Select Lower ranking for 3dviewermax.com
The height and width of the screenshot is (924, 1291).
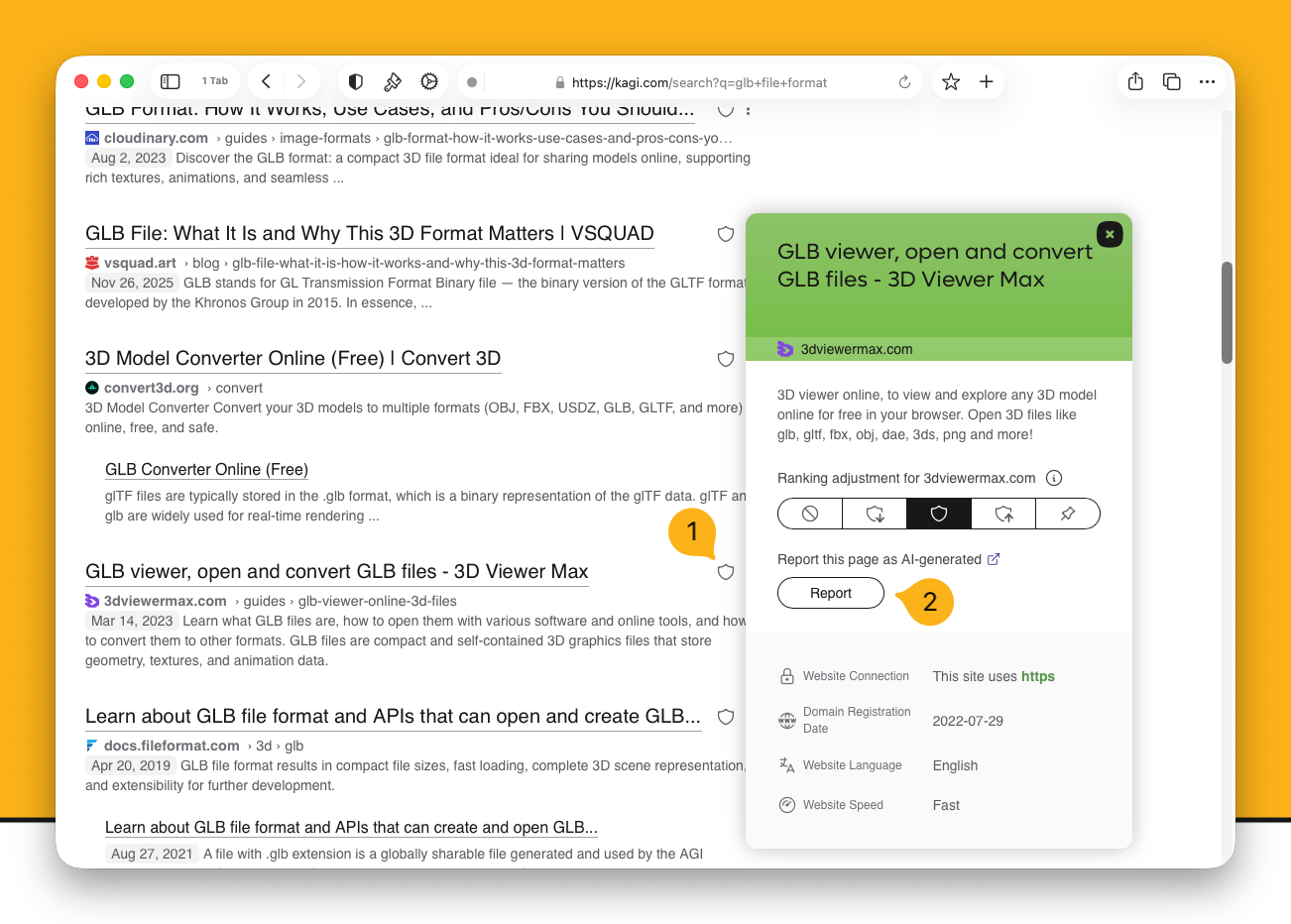(x=875, y=514)
